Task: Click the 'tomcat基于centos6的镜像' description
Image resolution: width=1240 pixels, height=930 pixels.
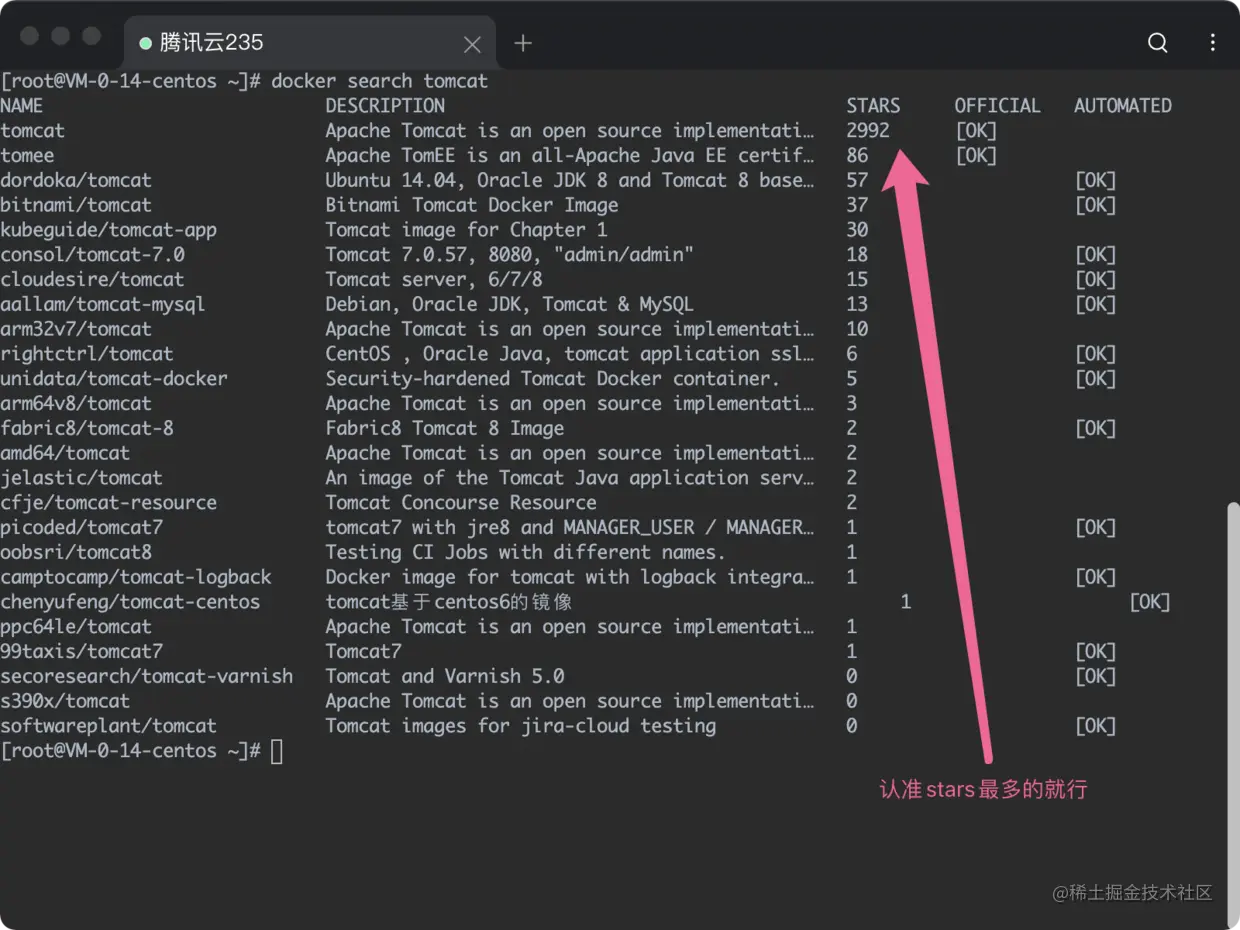Action: (449, 602)
